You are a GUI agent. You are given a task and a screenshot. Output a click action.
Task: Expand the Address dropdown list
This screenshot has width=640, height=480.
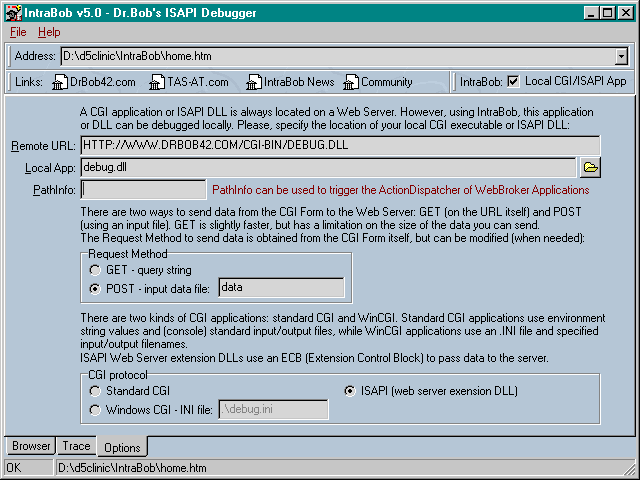point(621,57)
